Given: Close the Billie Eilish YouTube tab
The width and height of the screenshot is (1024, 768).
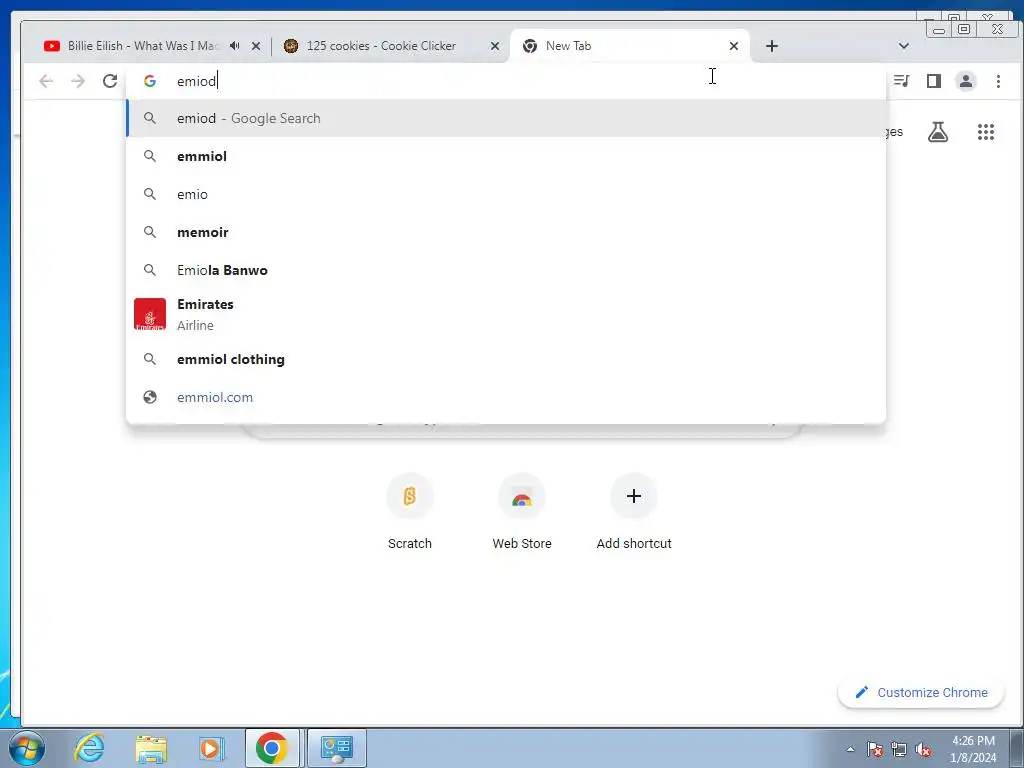Looking at the screenshot, I should tap(256, 46).
